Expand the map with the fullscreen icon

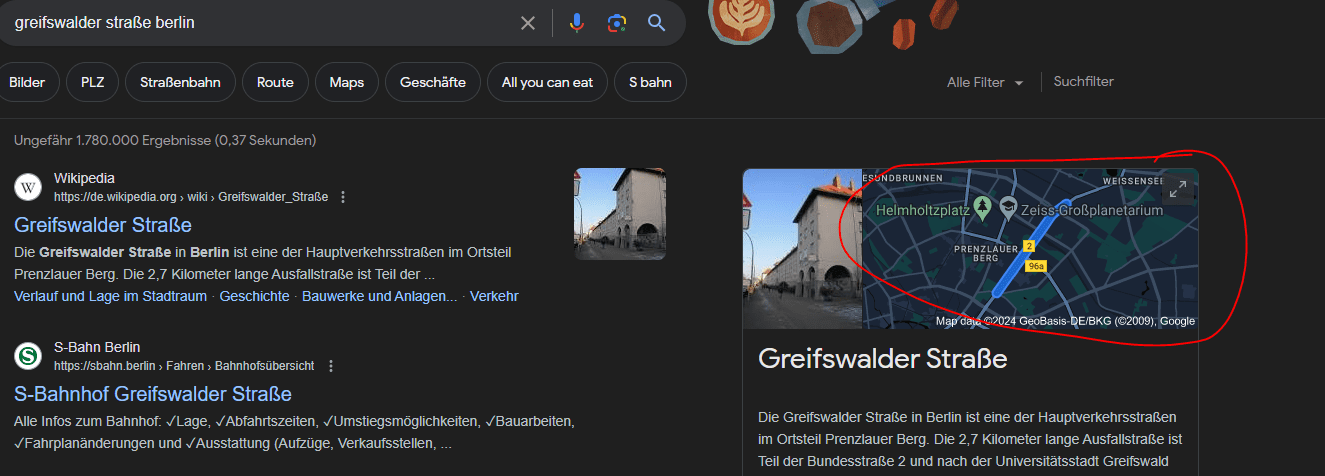pyautogui.click(x=1178, y=188)
